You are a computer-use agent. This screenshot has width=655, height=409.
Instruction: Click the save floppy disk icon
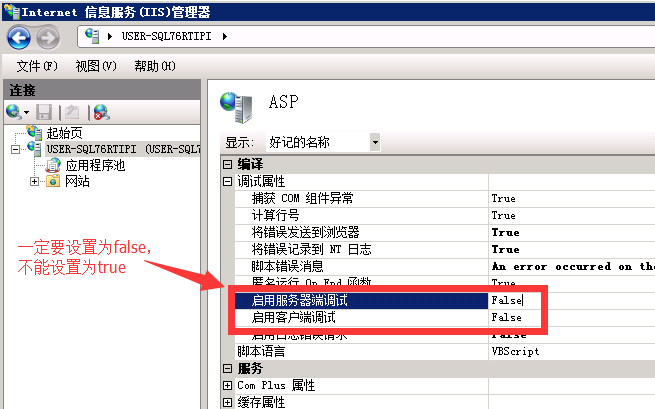pos(44,113)
